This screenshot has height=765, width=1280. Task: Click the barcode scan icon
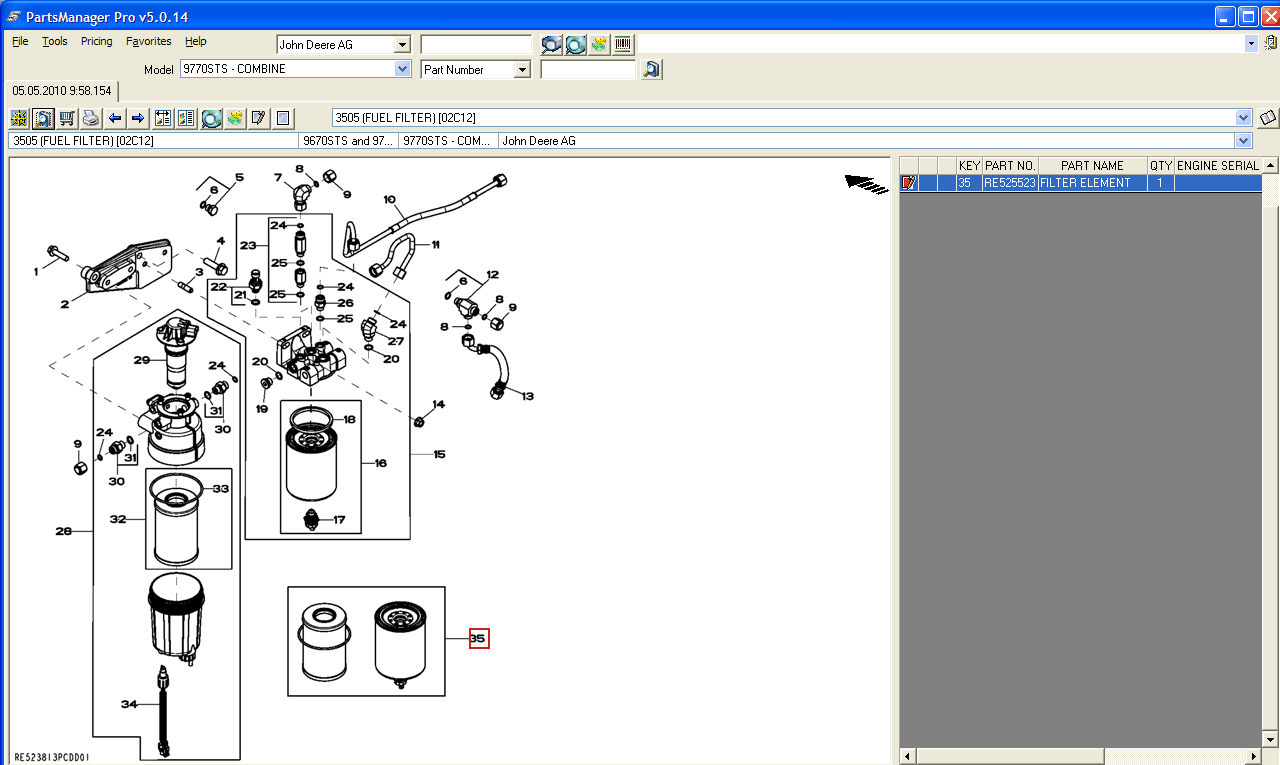pyautogui.click(x=623, y=45)
